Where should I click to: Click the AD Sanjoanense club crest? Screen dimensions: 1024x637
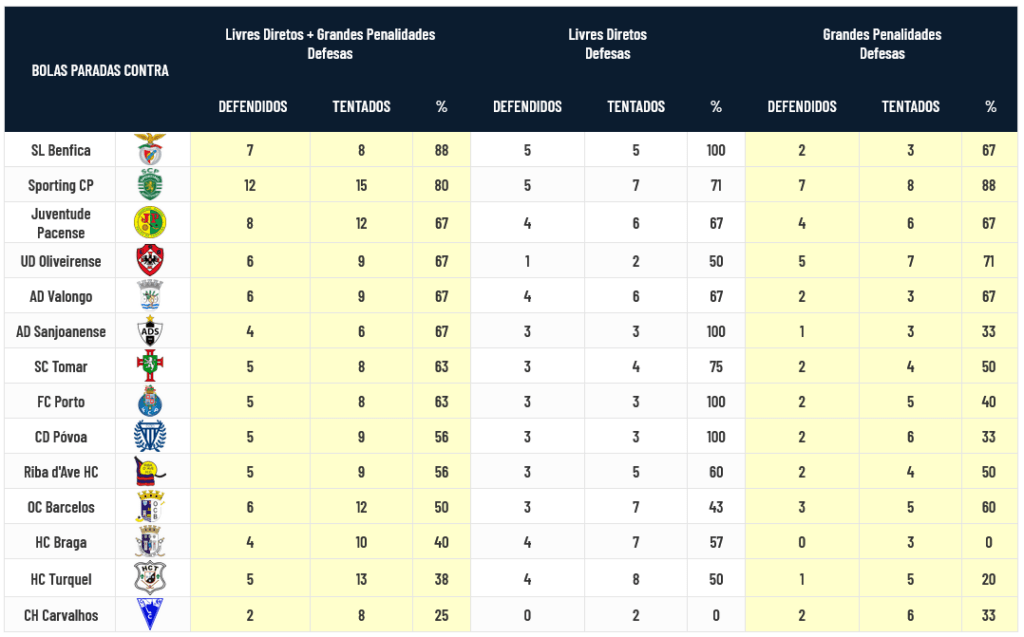point(150,331)
